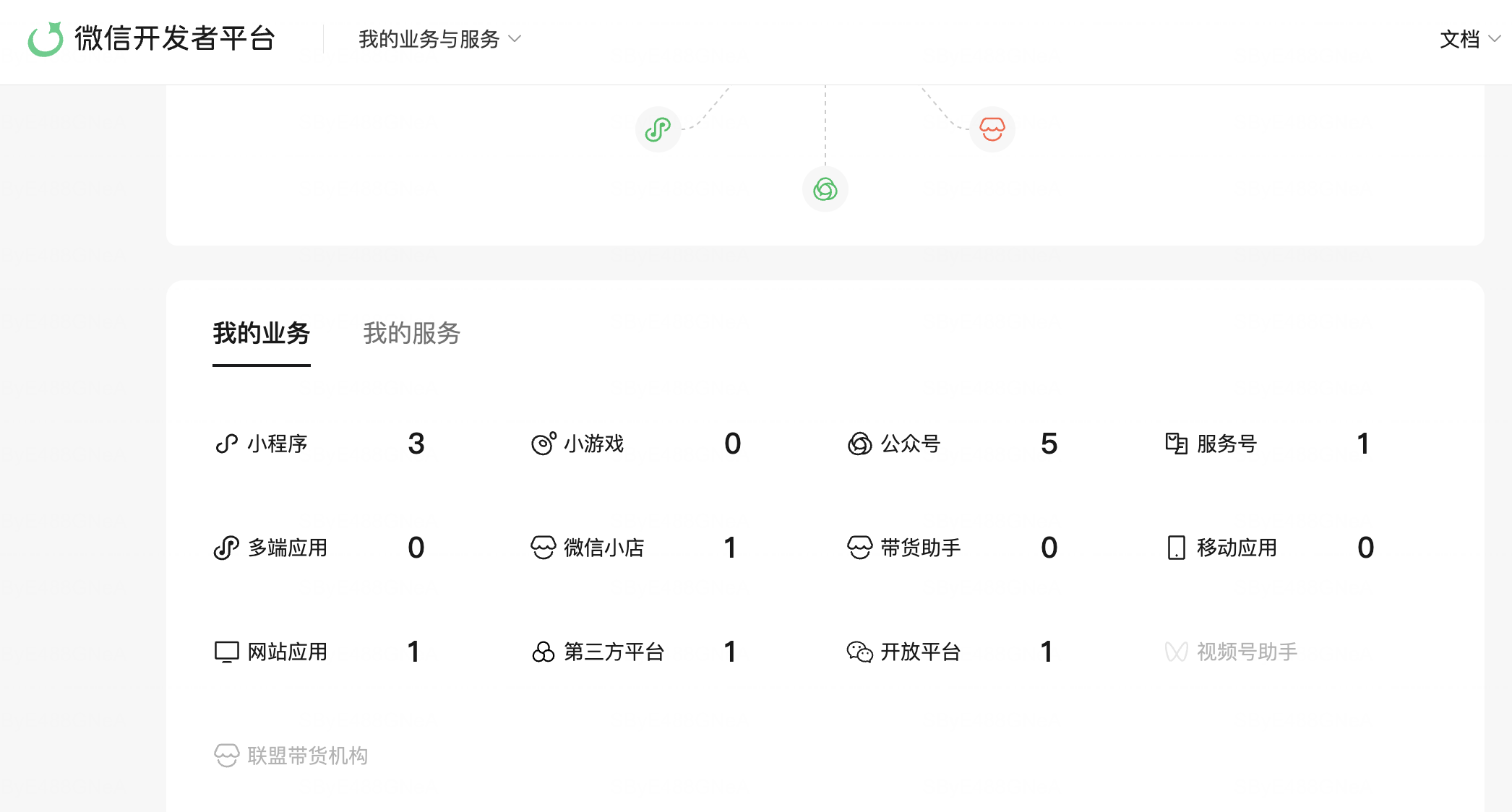The height and width of the screenshot is (812, 1512).
Task: Click the 微信开发者平台 title text
Action: [x=175, y=39]
